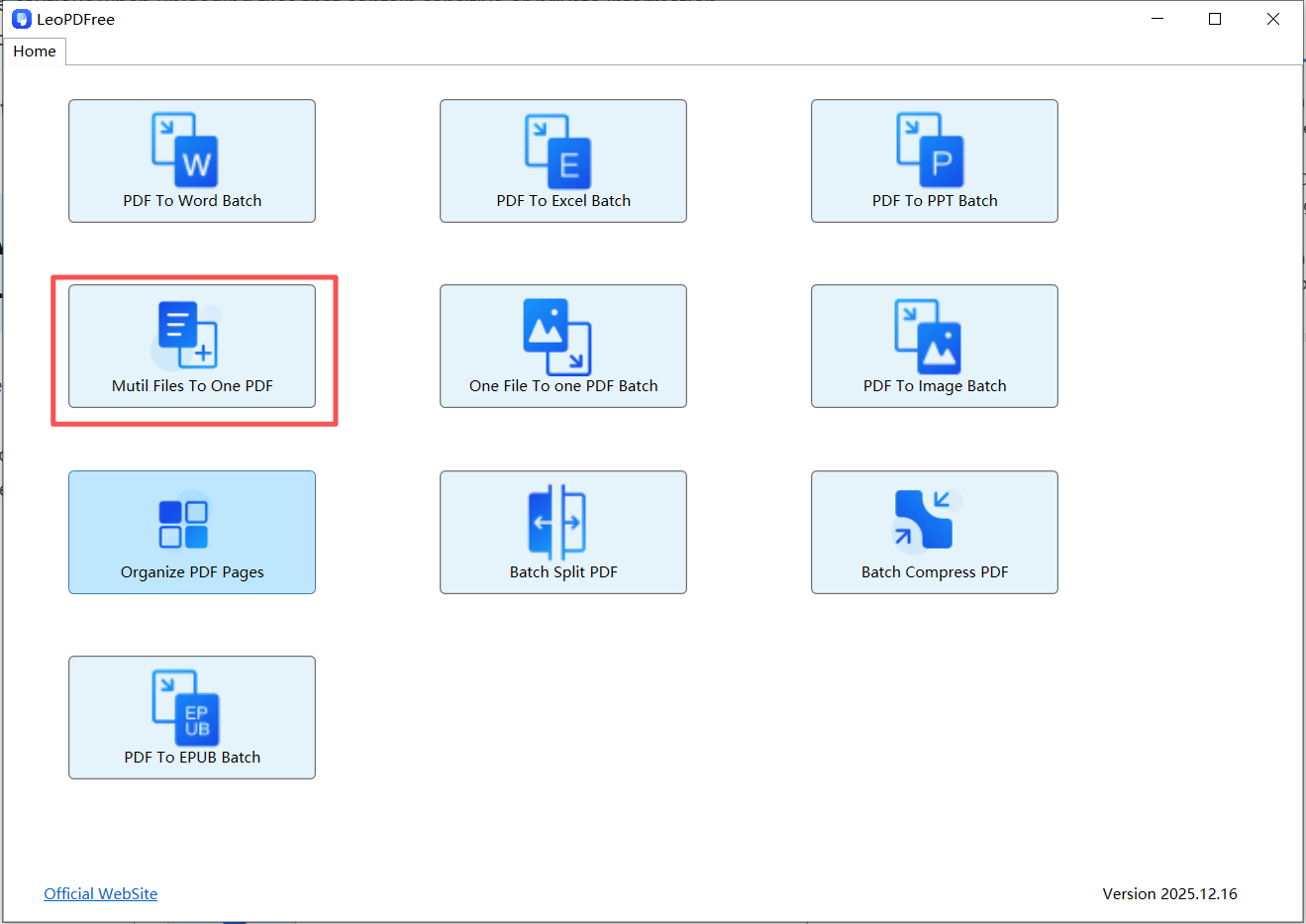This screenshot has width=1306, height=924.
Task: Open the PDF To EPUB Batch converter
Action: click(x=191, y=717)
